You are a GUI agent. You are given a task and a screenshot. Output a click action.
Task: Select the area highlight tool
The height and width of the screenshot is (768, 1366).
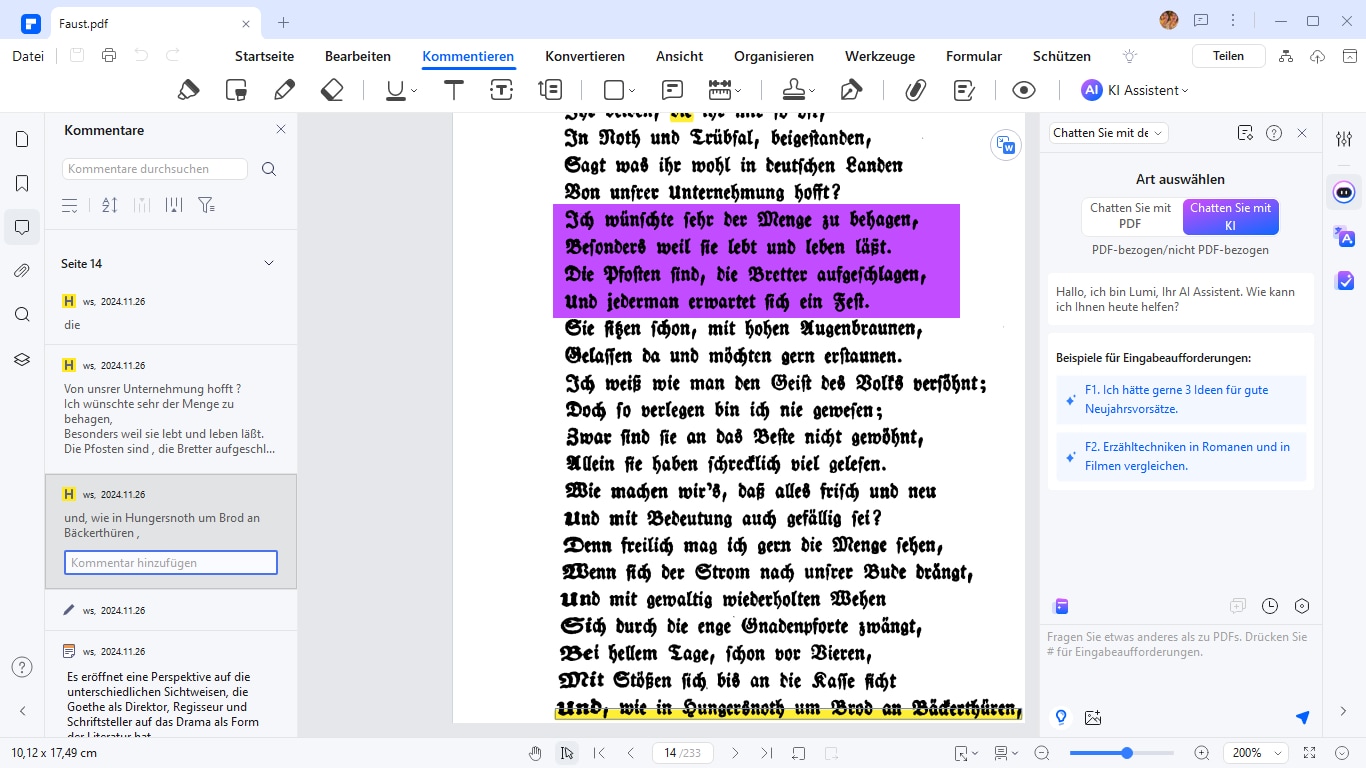236,90
